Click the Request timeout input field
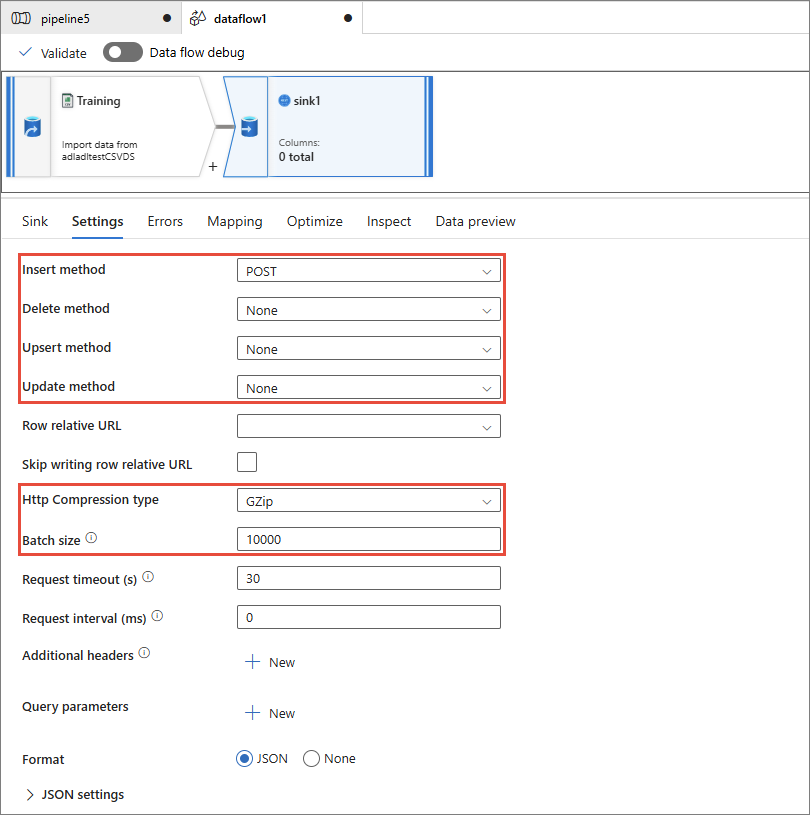Image resolution: width=810 pixels, height=815 pixels. 369,579
